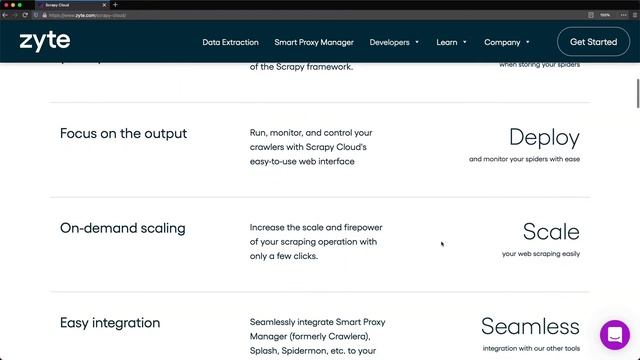Expand the Learn dropdown menu

451,42
